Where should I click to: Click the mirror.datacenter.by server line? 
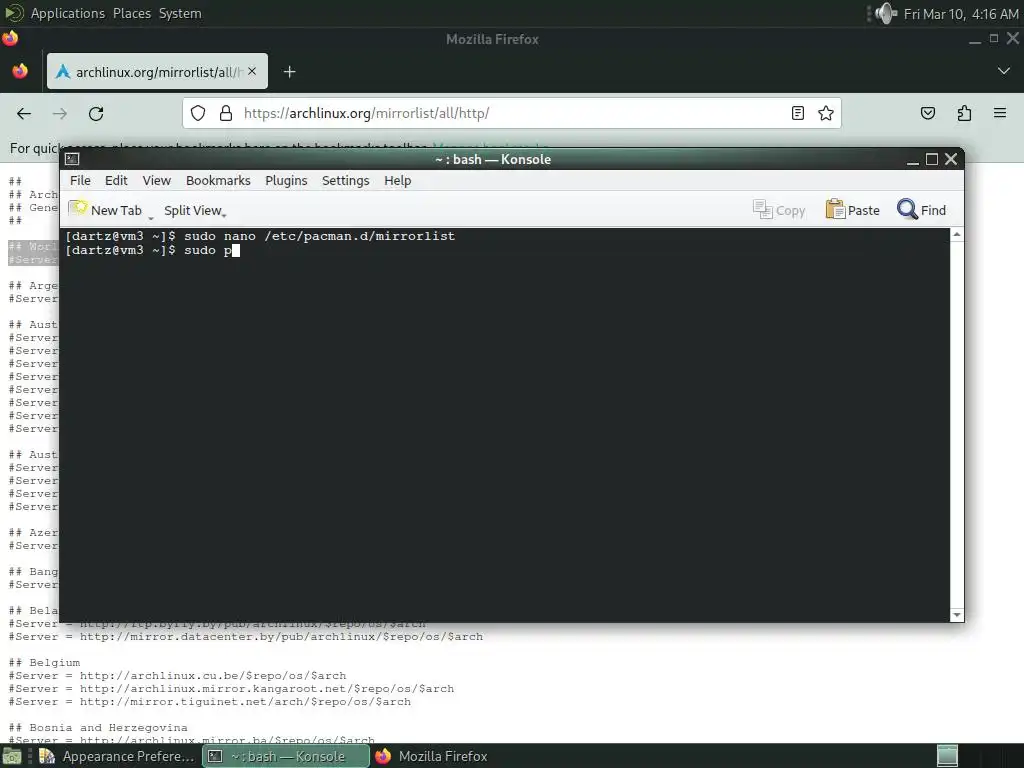pos(246,636)
